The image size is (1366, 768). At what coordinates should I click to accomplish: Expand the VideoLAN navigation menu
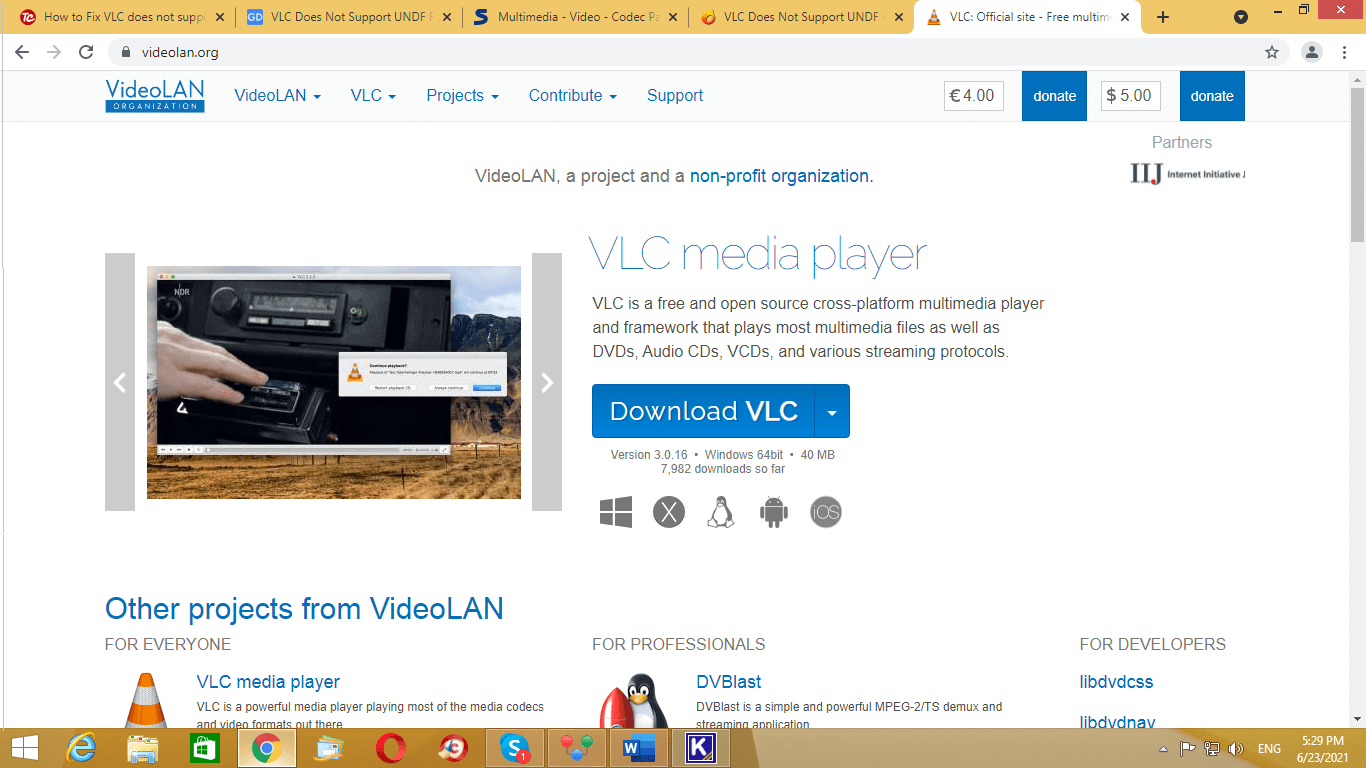click(278, 96)
